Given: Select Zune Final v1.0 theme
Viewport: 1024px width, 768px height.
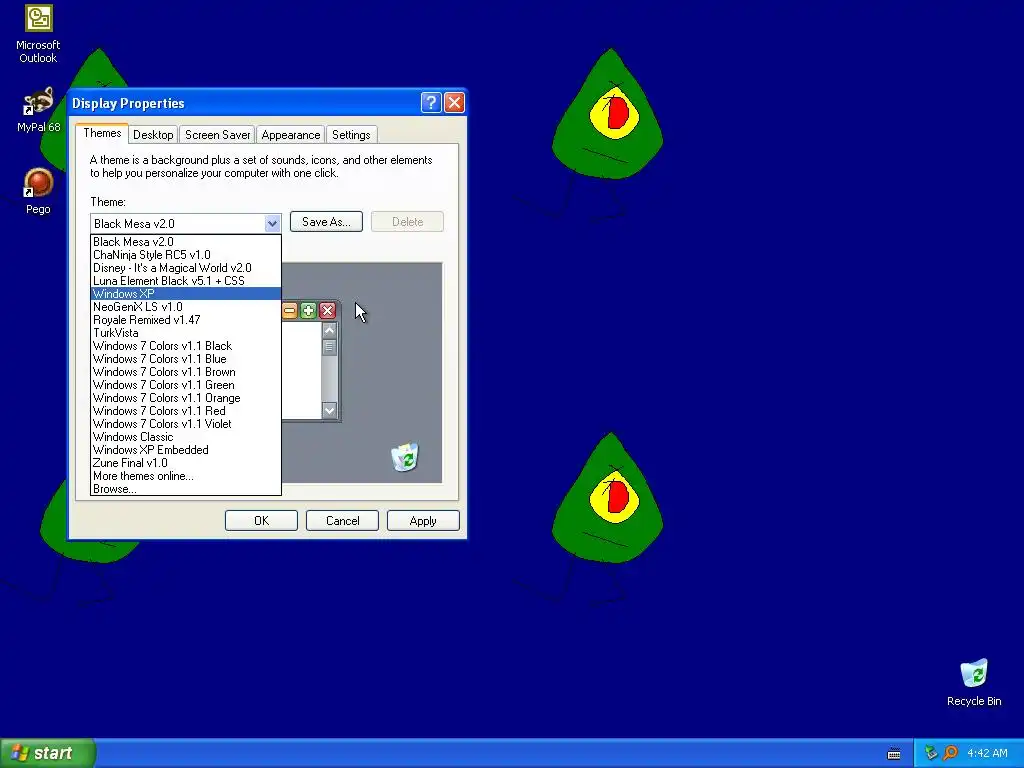Looking at the screenshot, I should [x=185, y=463].
